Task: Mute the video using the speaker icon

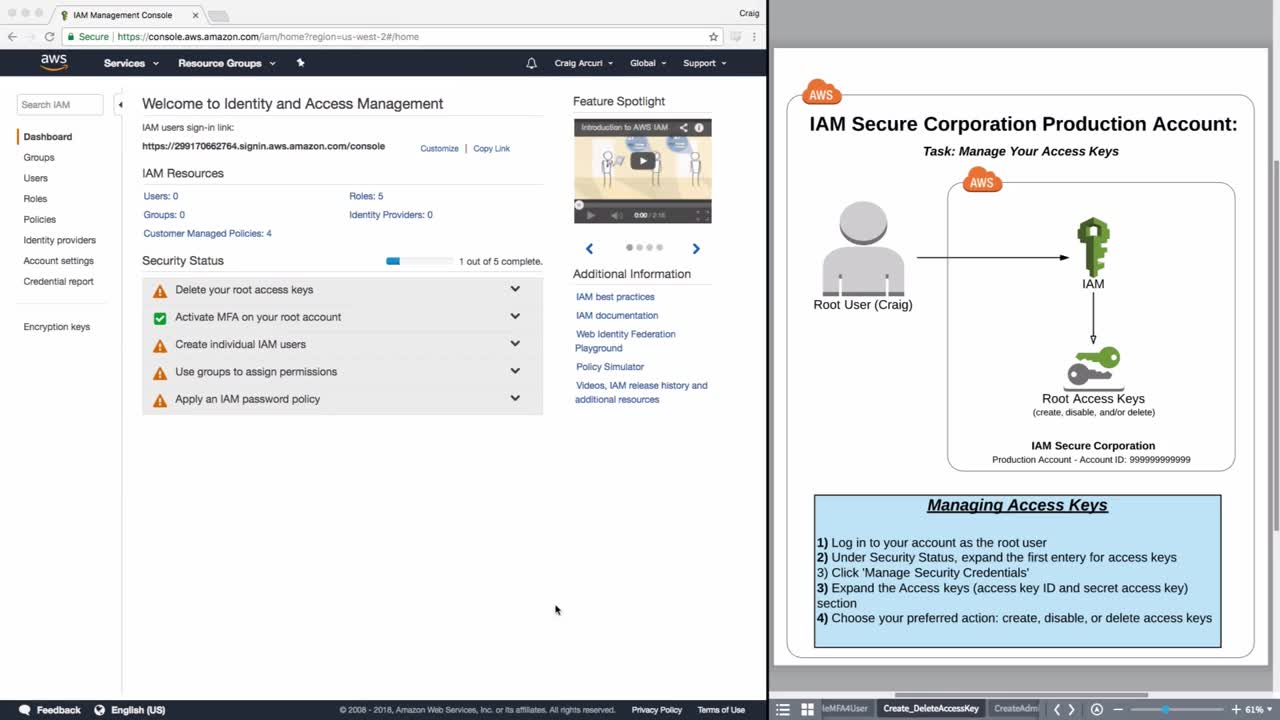Action: pyautogui.click(x=616, y=215)
